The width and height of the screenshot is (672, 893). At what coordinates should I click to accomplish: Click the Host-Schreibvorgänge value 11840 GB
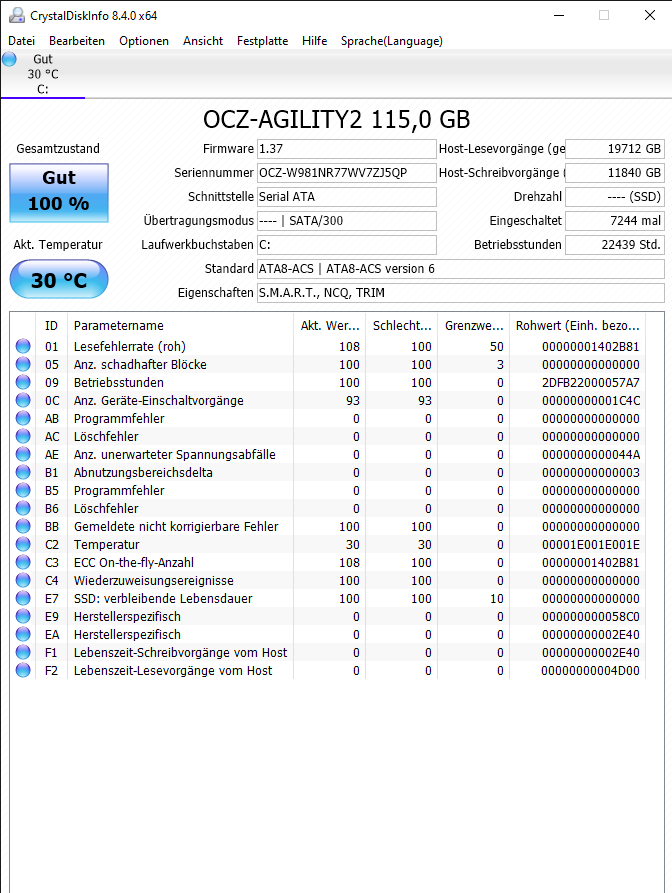pos(615,173)
